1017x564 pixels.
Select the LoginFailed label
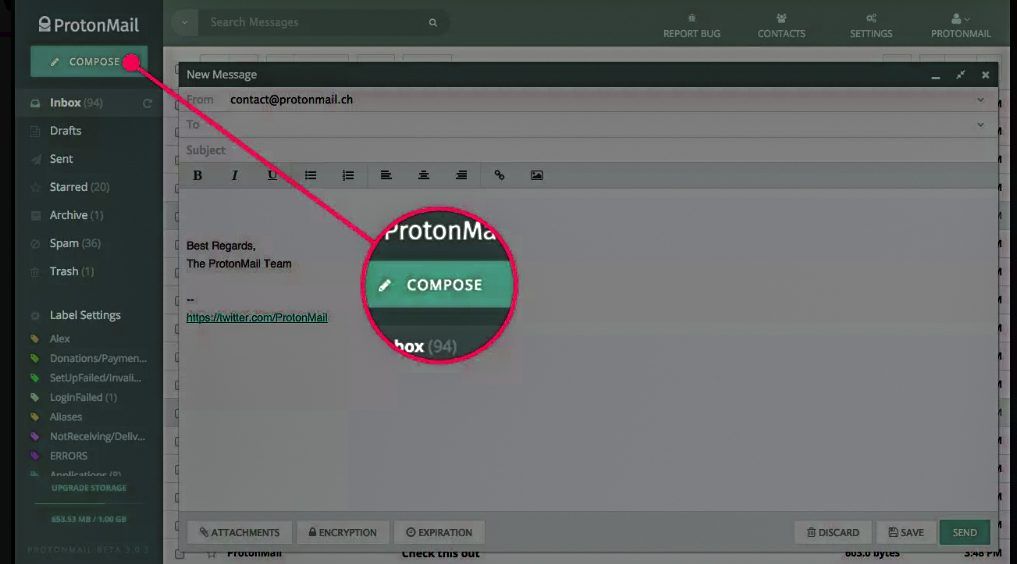[x=83, y=397]
